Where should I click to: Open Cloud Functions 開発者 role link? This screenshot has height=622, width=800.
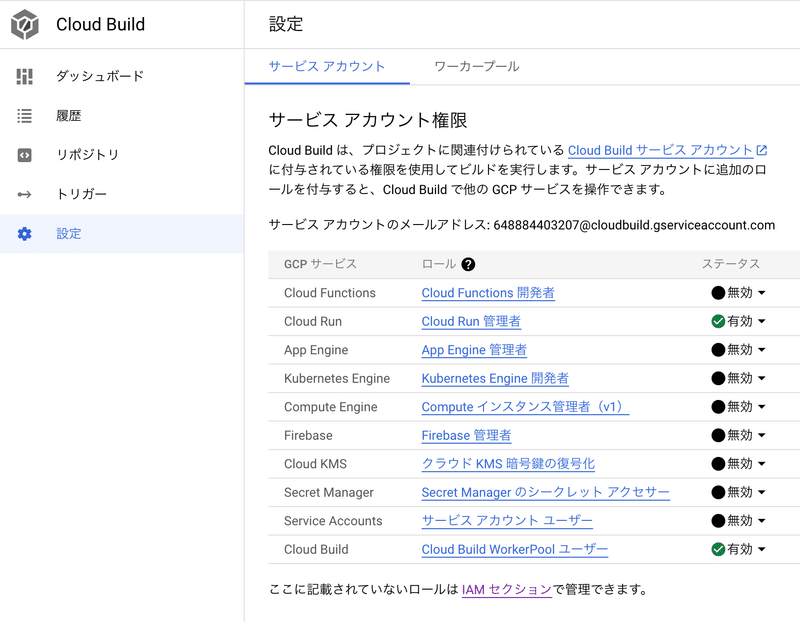[x=488, y=293]
